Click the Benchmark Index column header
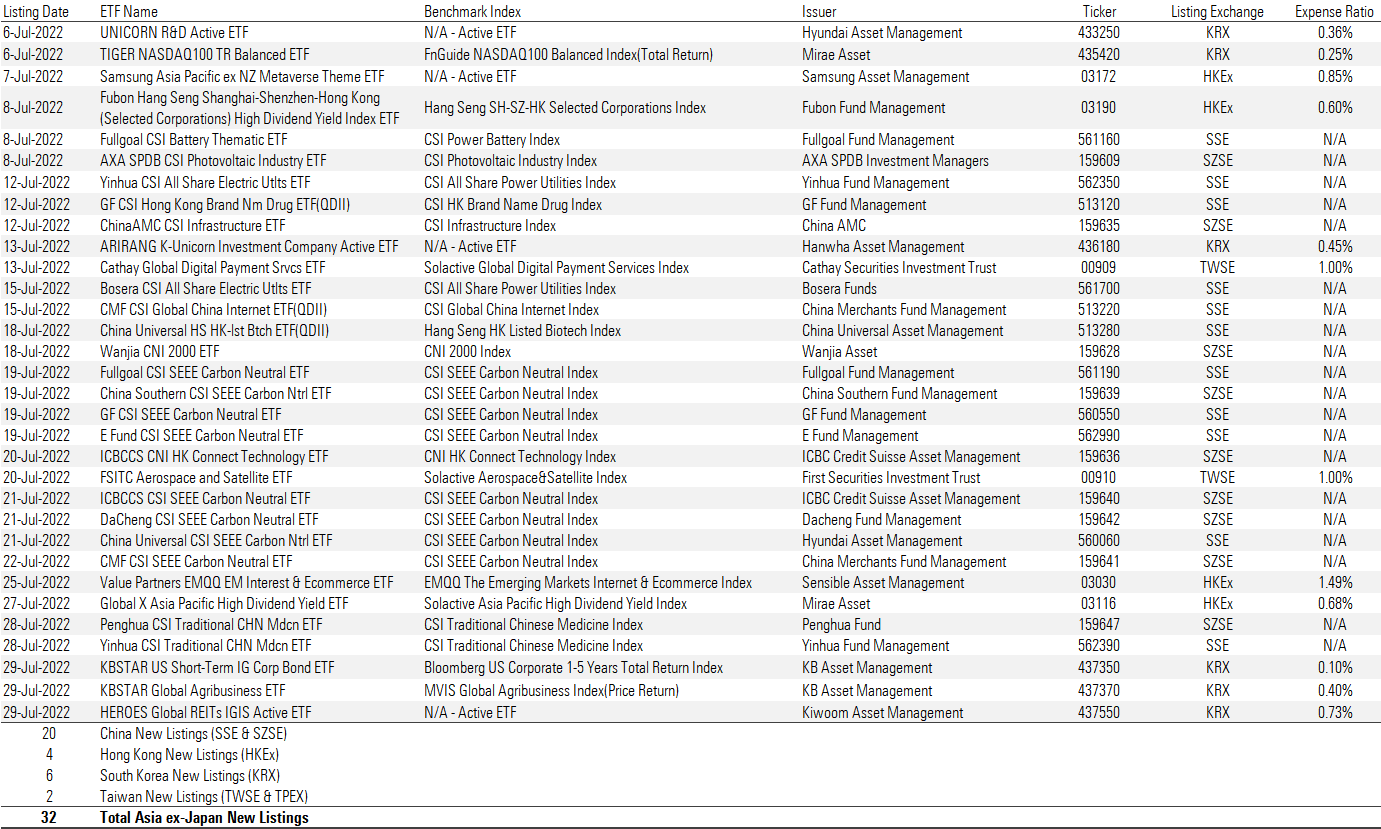 pos(472,12)
